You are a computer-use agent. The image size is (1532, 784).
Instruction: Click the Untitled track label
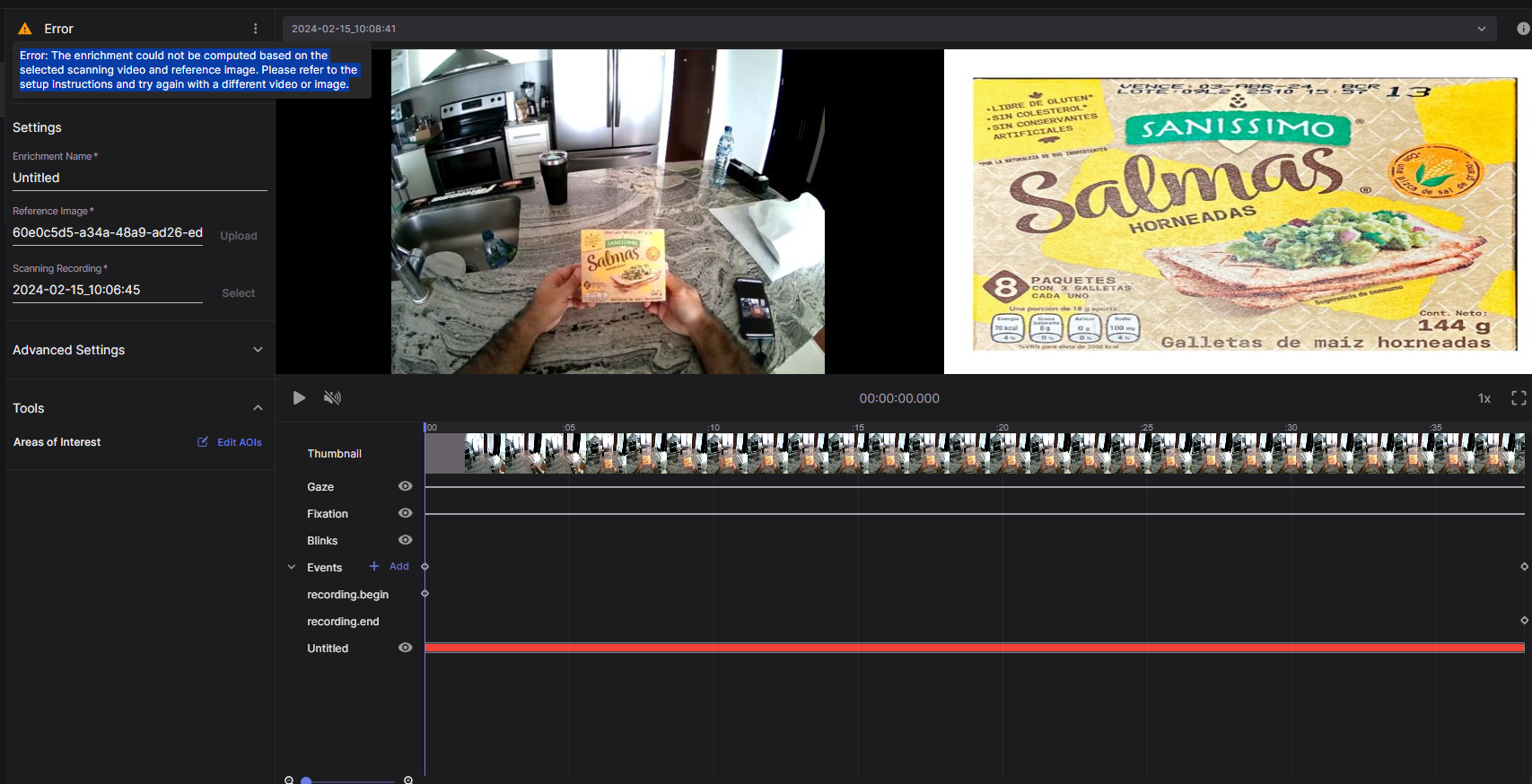(328, 649)
